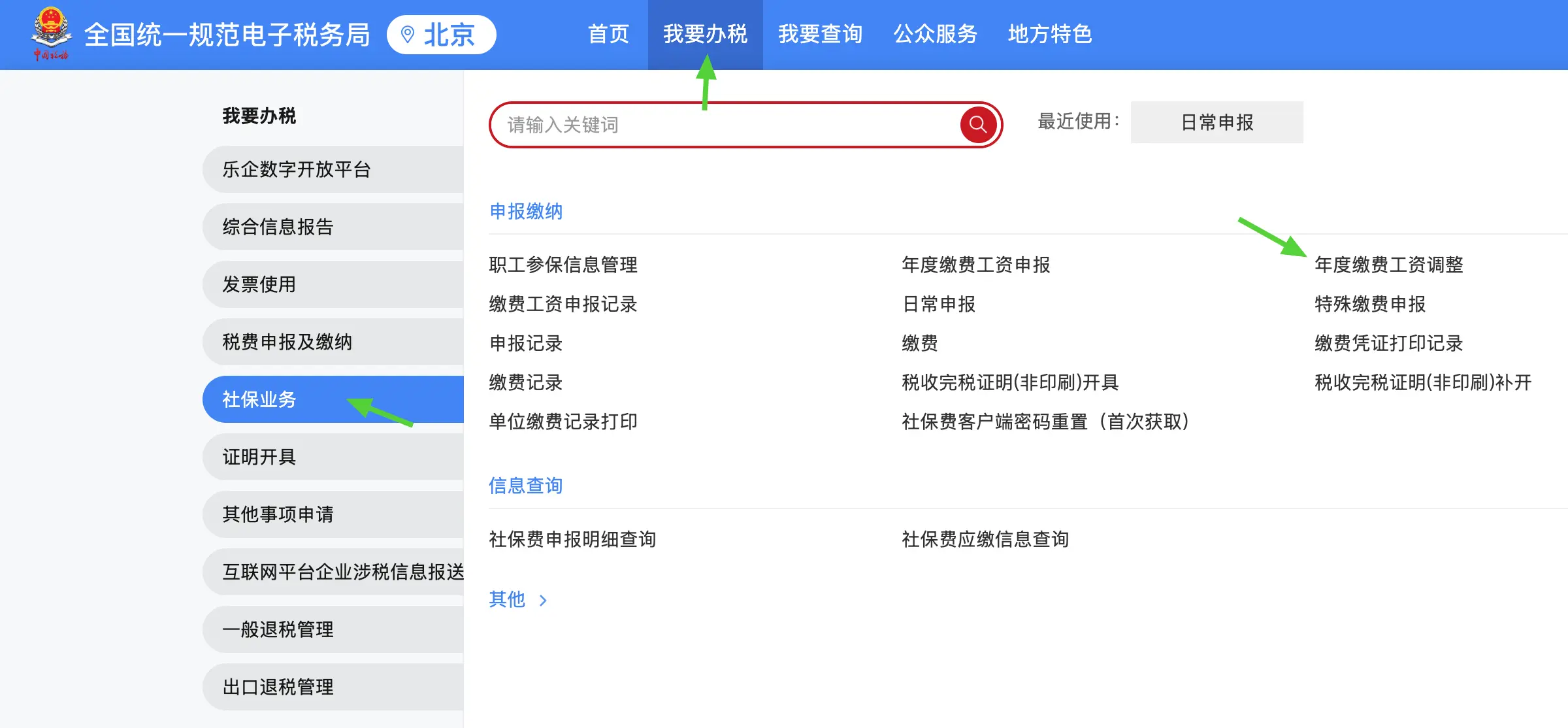This screenshot has width=1568, height=728.
Task: Click the 年度缴费工资调整 link
Action: (x=1389, y=265)
